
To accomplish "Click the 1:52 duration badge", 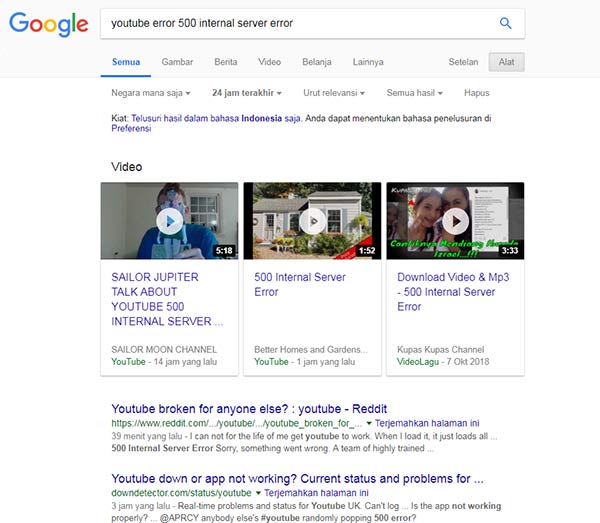I will pyautogui.click(x=367, y=251).
